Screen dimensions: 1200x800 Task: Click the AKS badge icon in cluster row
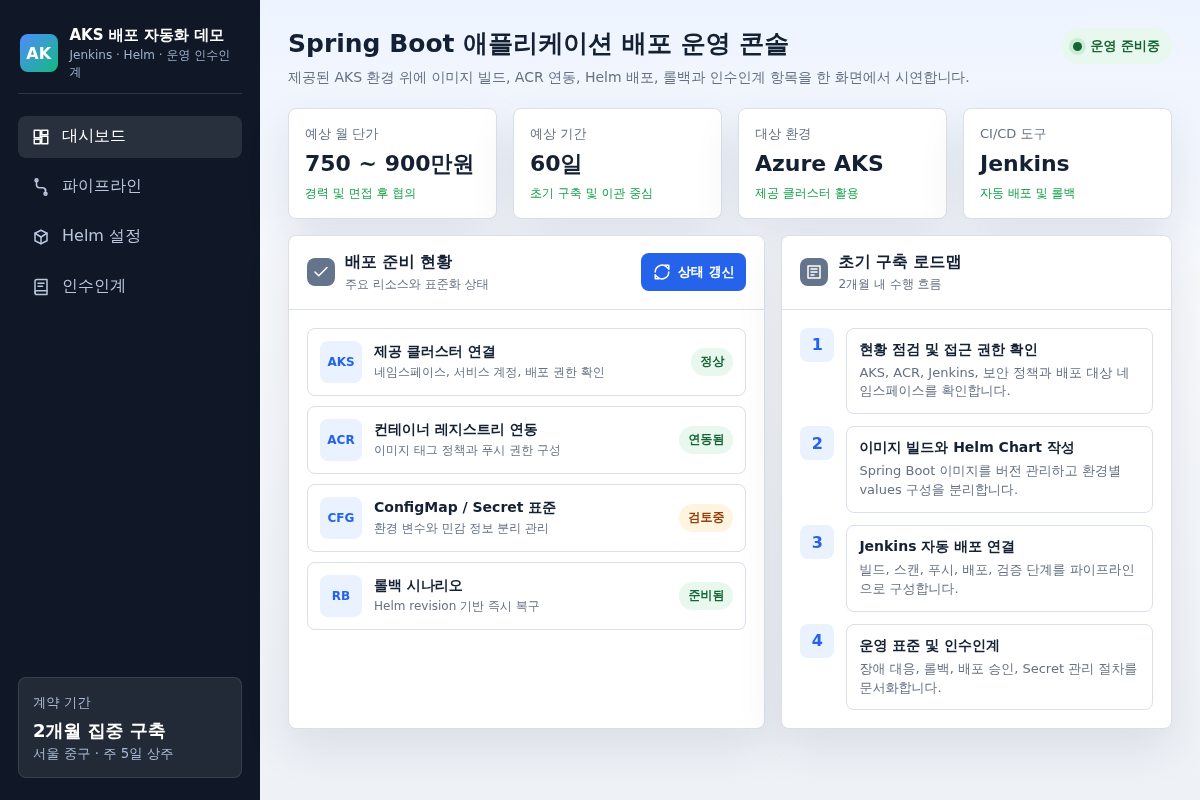point(341,362)
